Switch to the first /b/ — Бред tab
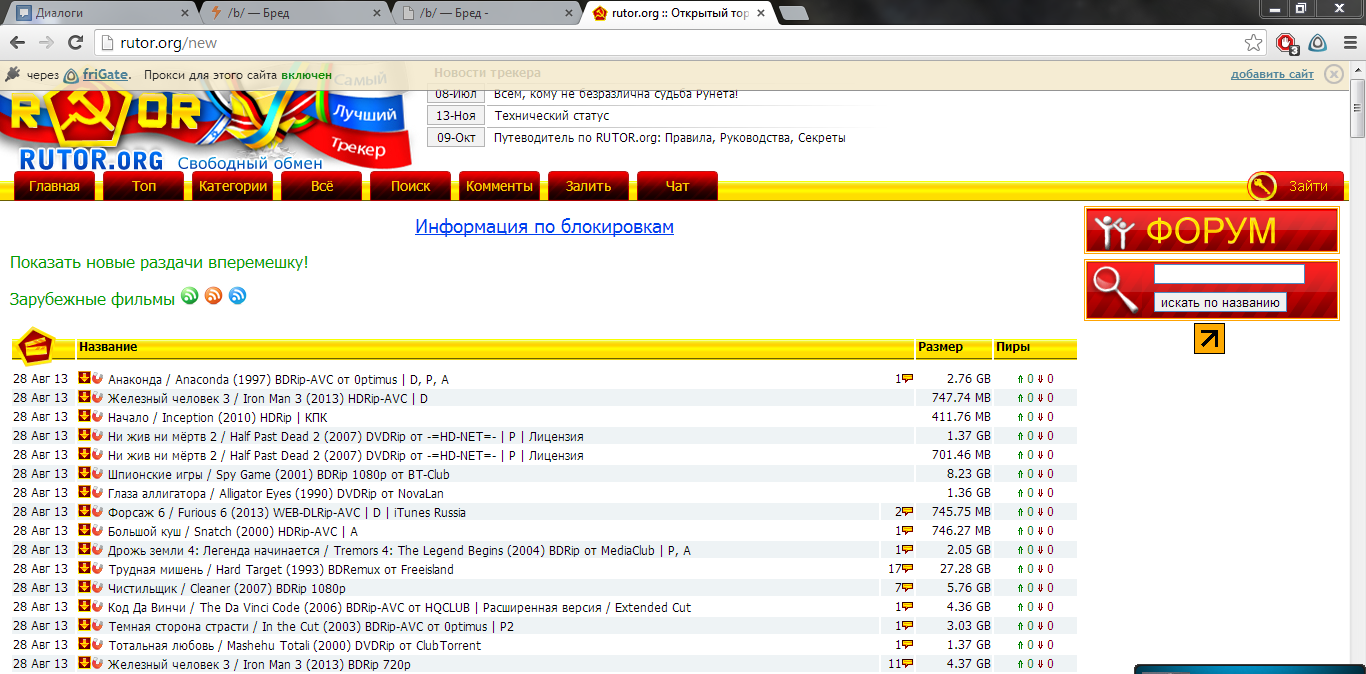 point(295,13)
